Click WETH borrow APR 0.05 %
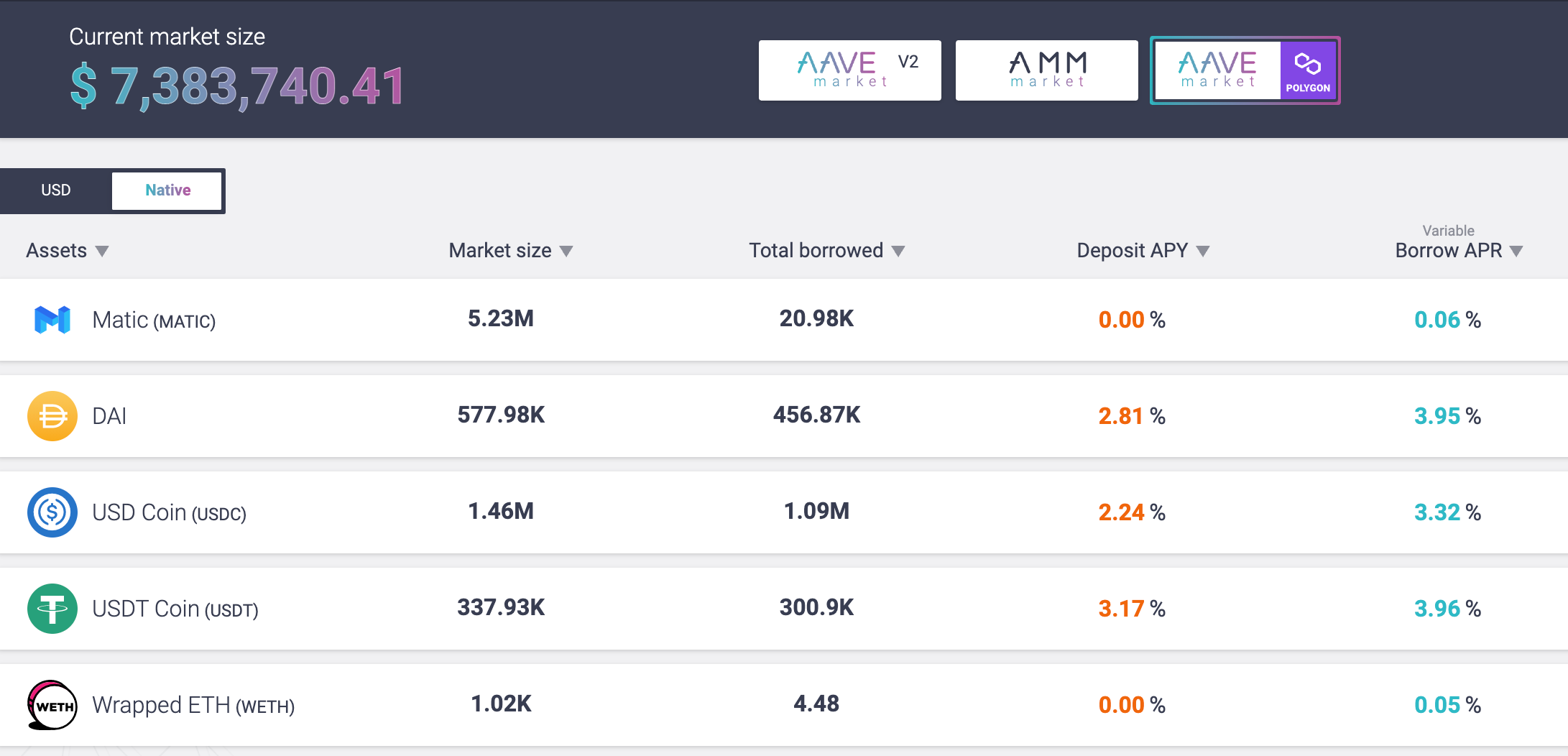The height and width of the screenshot is (756, 1568). [x=1448, y=705]
